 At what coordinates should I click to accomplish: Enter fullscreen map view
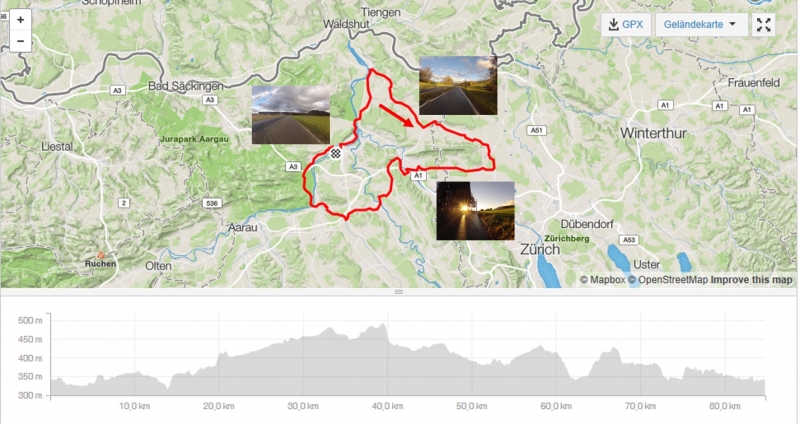point(763,24)
